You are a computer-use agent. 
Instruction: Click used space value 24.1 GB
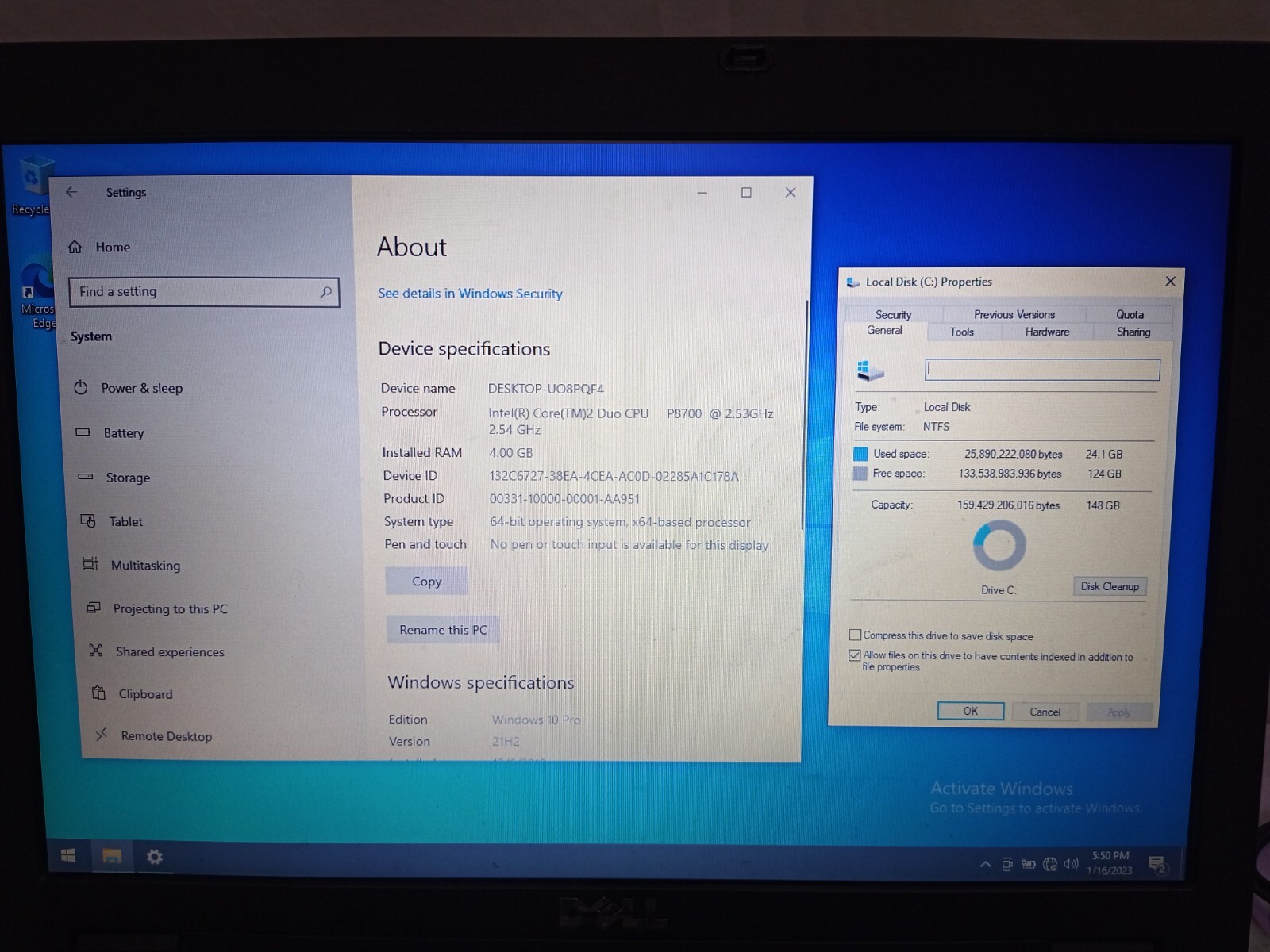point(1104,454)
